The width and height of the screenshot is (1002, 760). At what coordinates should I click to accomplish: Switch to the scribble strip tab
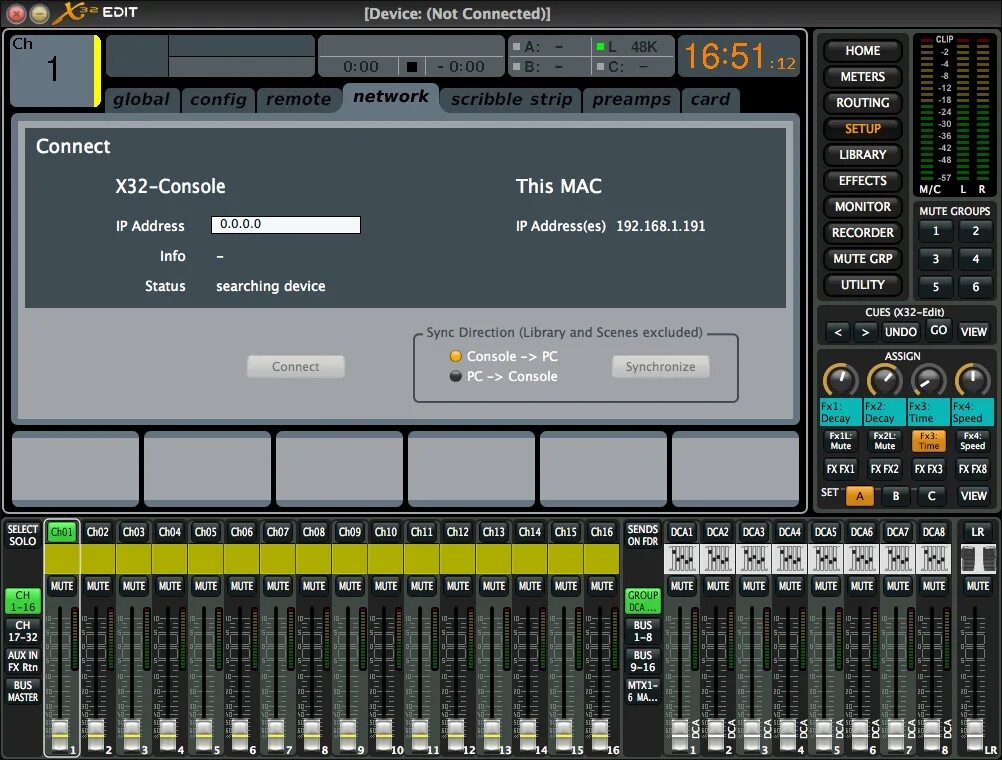(511, 100)
